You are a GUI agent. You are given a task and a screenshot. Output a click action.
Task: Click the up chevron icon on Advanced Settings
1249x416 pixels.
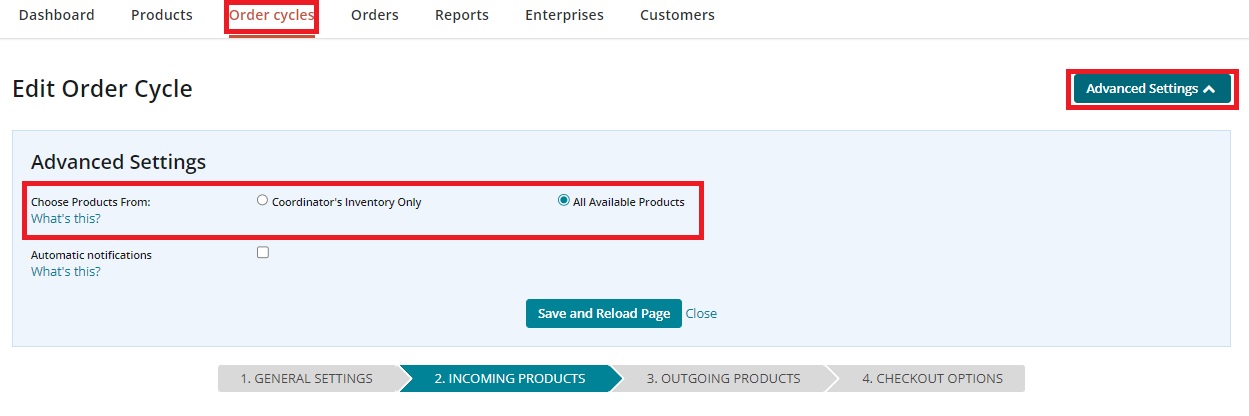click(1209, 89)
